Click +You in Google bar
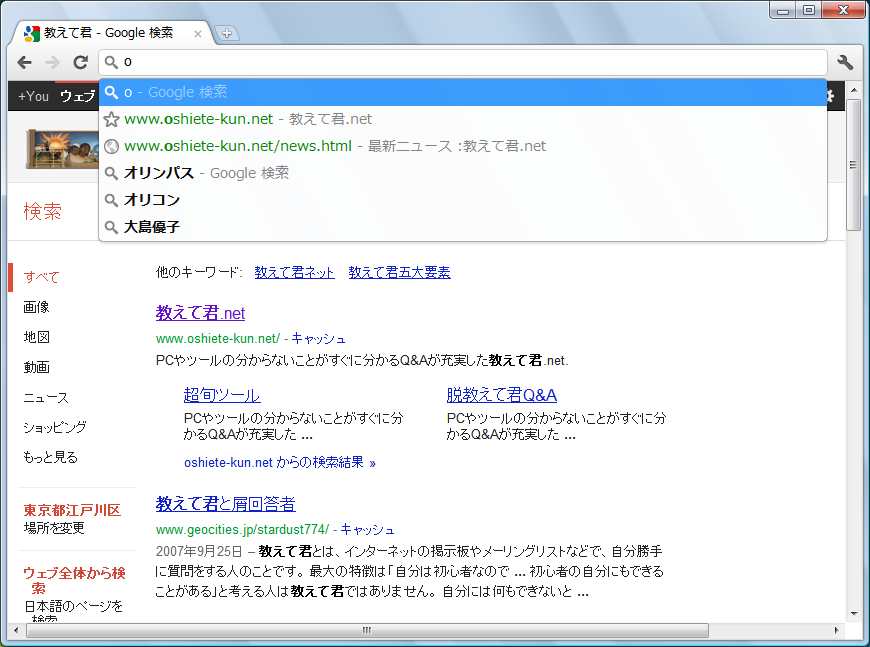The width and height of the screenshot is (870, 647). point(33,96)
